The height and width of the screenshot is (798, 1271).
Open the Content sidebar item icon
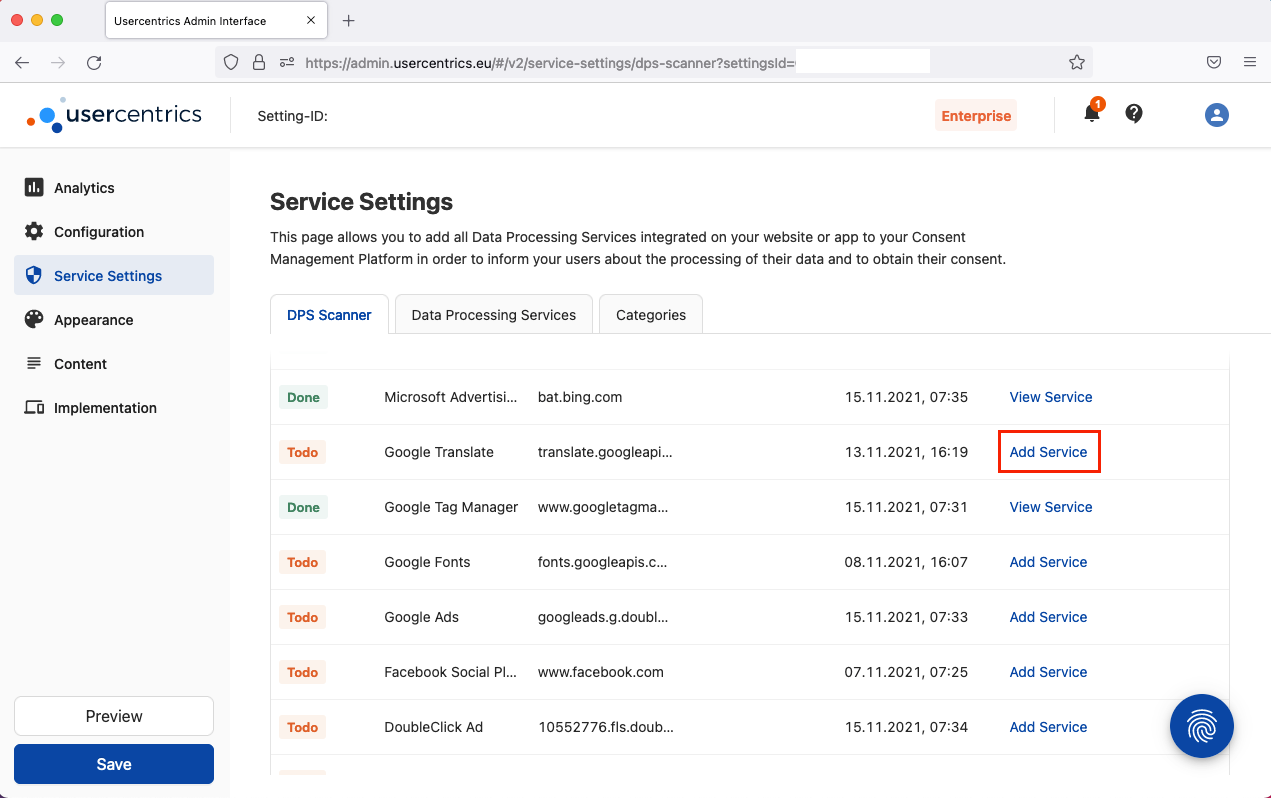[x=34, y=364]
